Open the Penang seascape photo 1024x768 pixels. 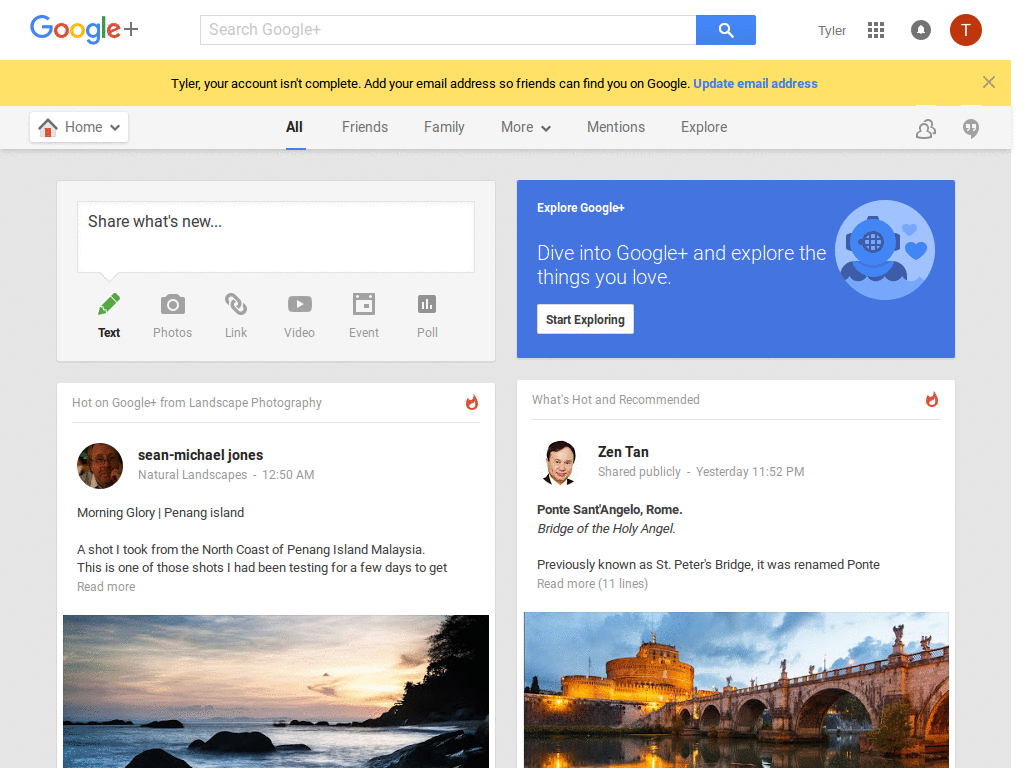[x=276, y=691]
